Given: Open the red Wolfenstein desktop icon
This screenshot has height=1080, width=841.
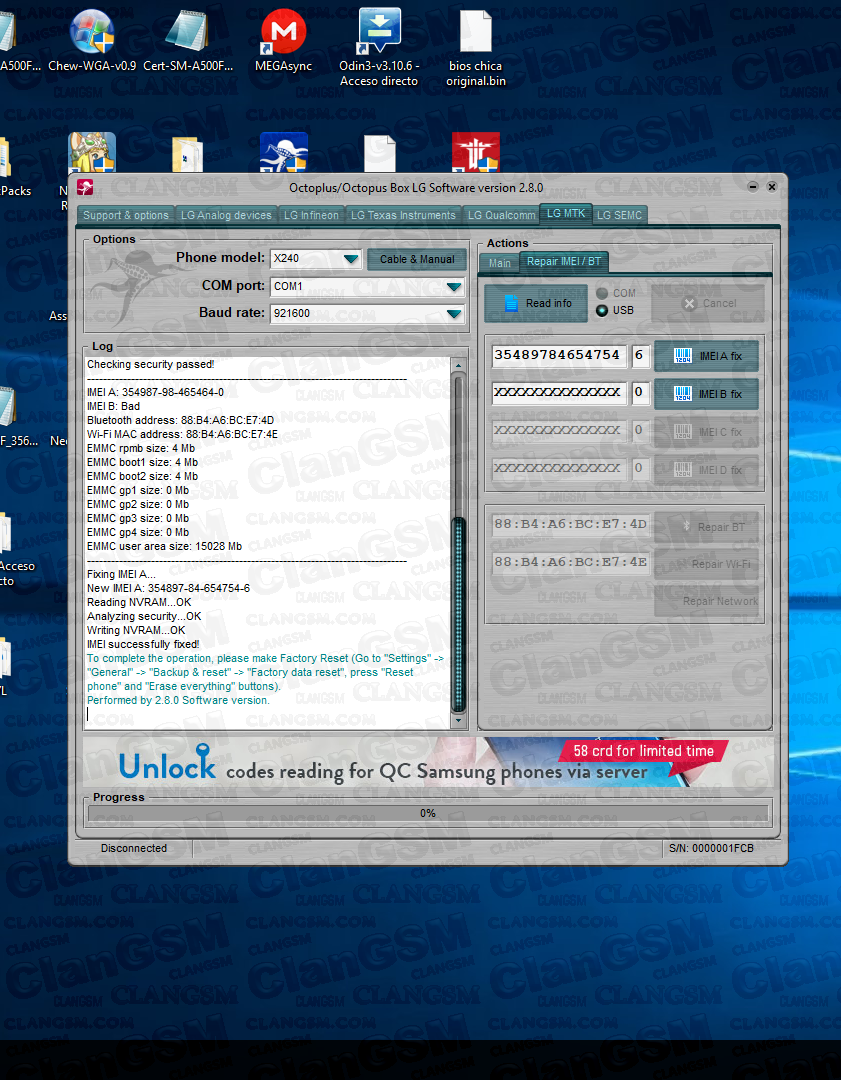Looking at the screenshot, I should [475, 153].
